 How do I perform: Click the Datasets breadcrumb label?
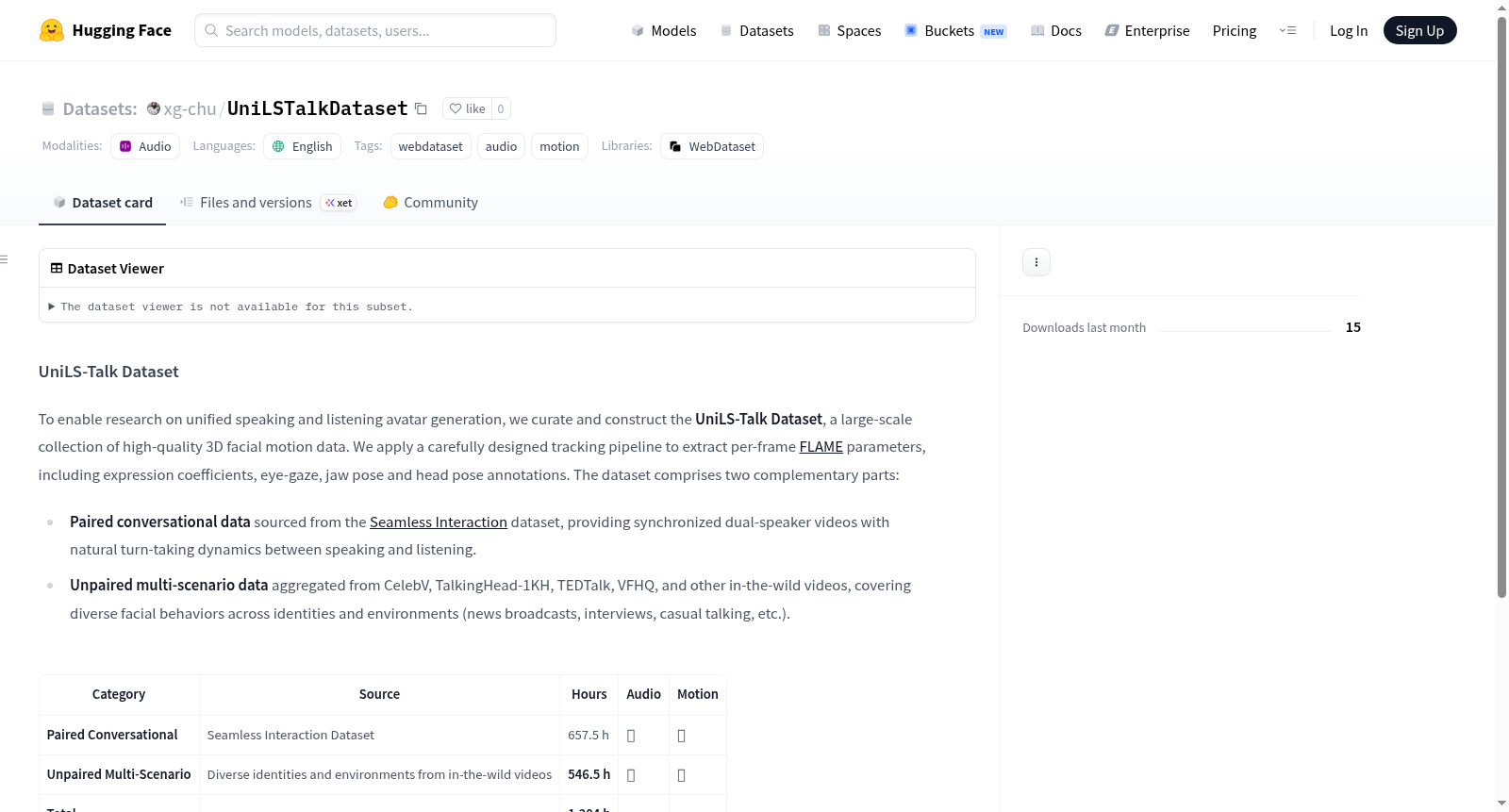coord(100,109)
